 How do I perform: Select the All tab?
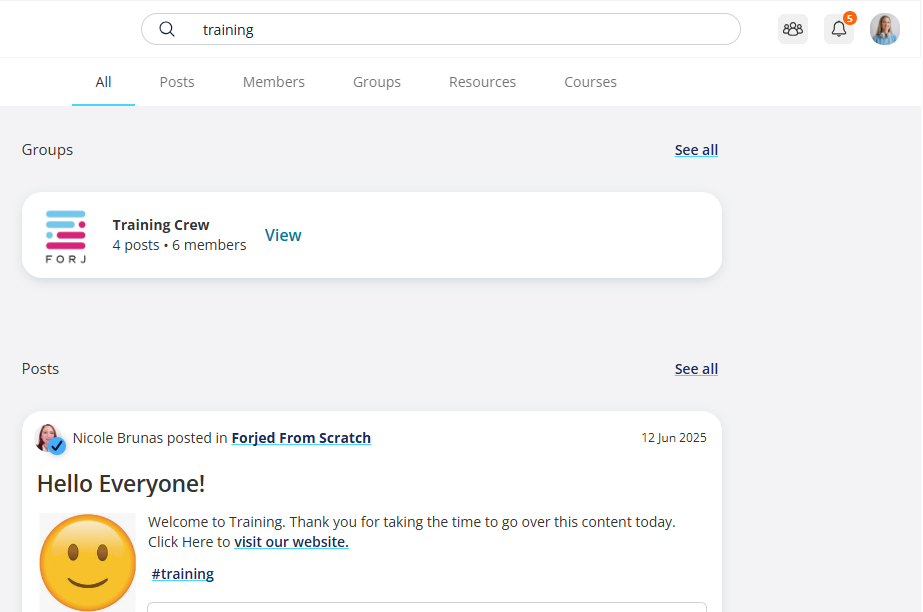[103, 82]
